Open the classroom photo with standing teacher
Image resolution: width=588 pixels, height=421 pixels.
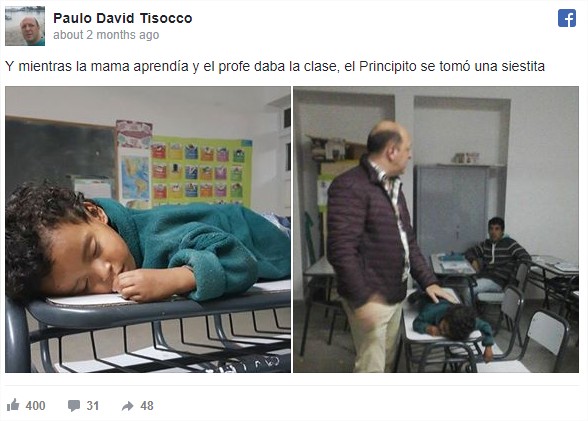pos(436,229)
